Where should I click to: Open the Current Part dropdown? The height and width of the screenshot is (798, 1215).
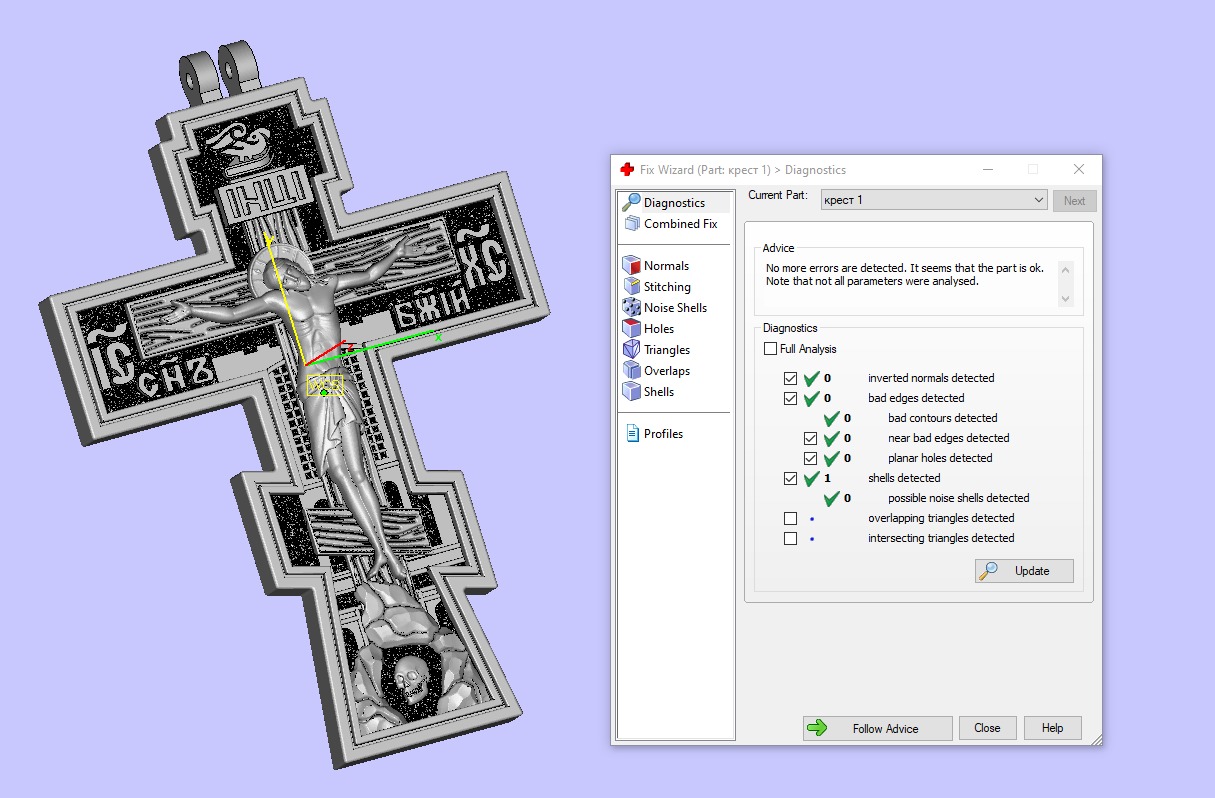[934, 200]
